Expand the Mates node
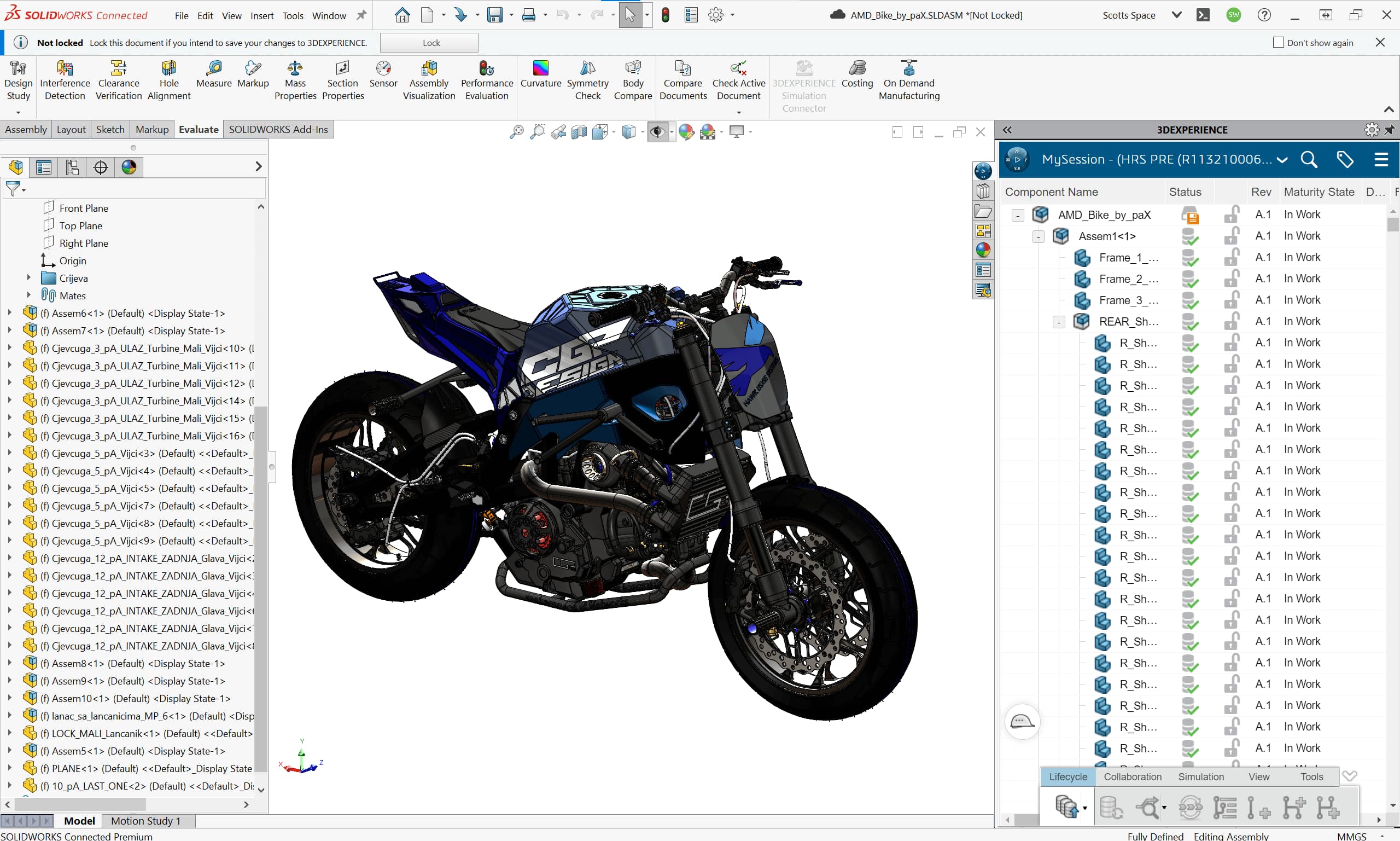The image size is (1400, 841). tap(28, 296)
